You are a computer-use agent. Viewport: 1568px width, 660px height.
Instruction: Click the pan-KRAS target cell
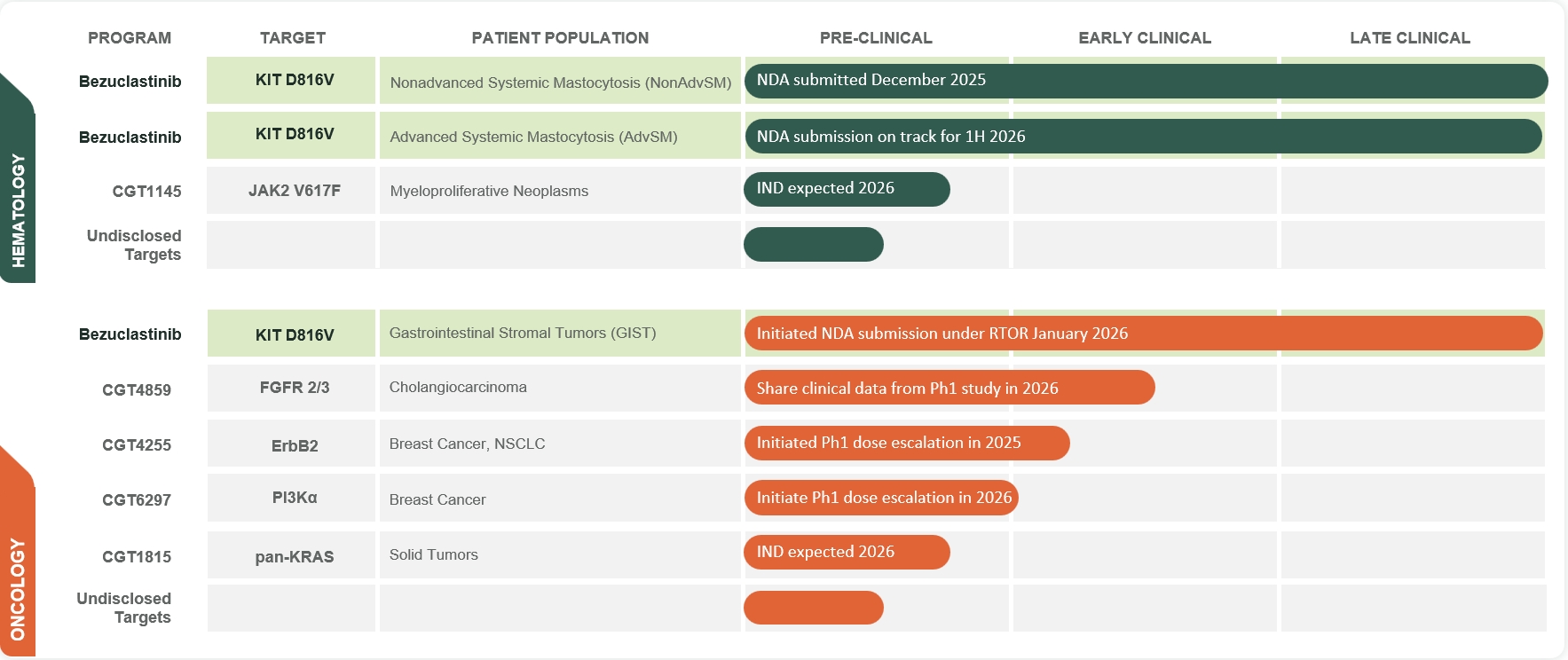tap(294, 557)
